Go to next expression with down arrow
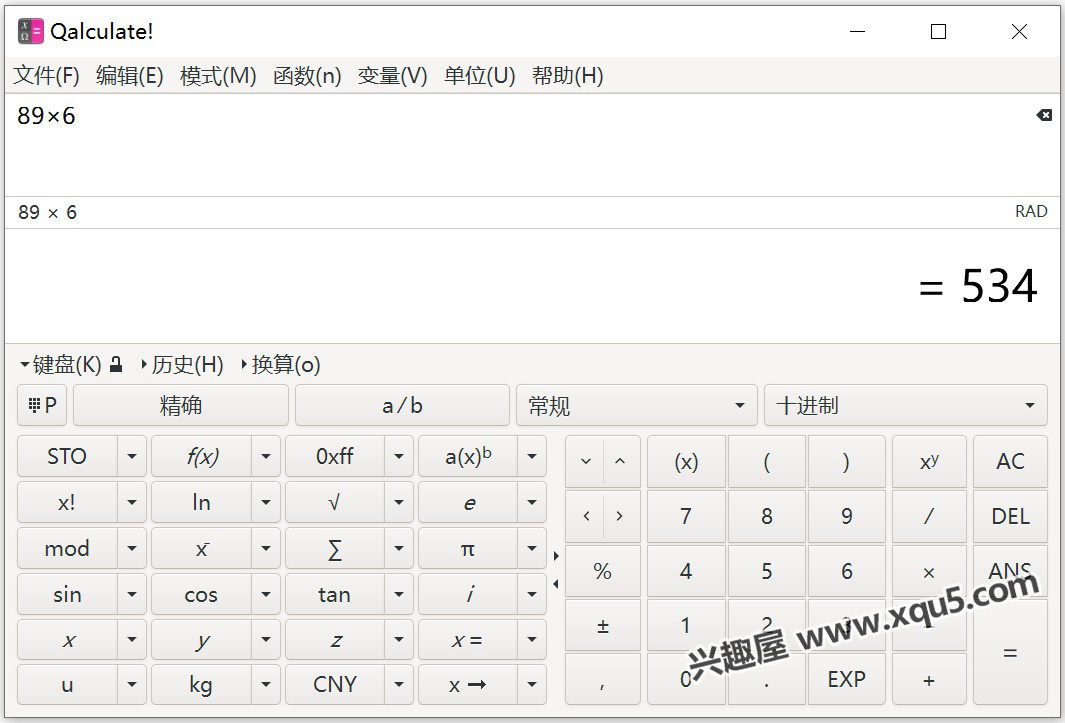This screenshot has height=723, width=1065. coord(585,461)
